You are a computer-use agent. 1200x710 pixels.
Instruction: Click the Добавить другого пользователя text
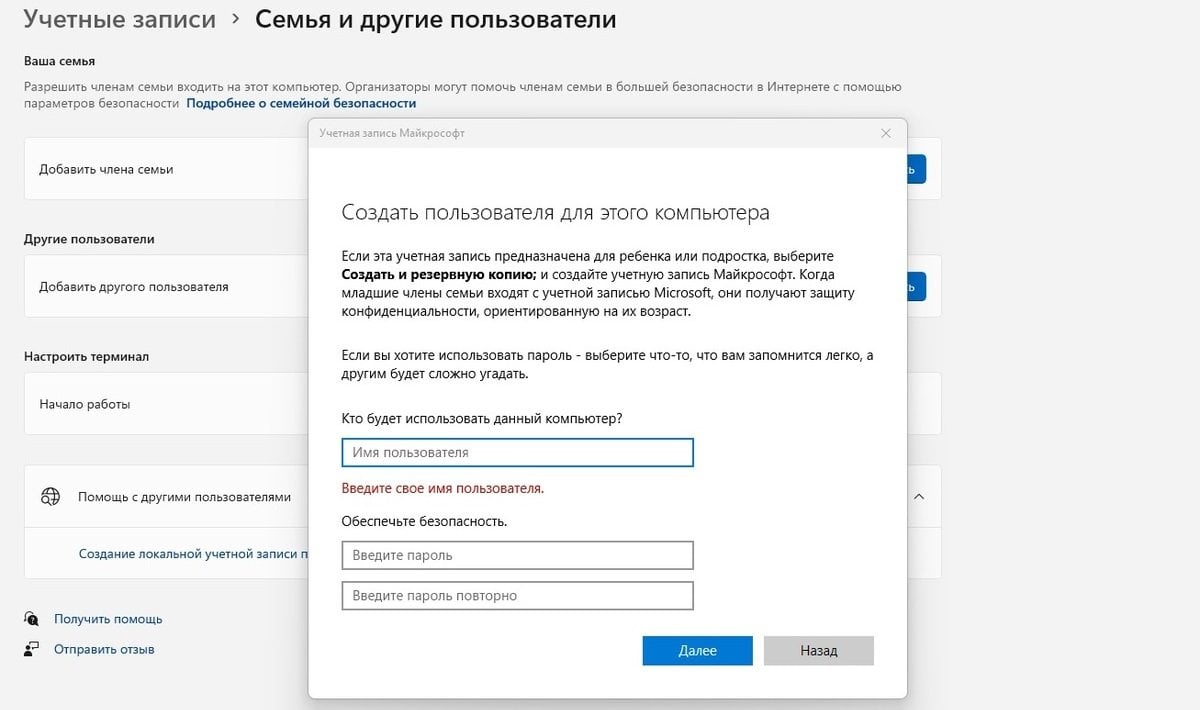134,286
